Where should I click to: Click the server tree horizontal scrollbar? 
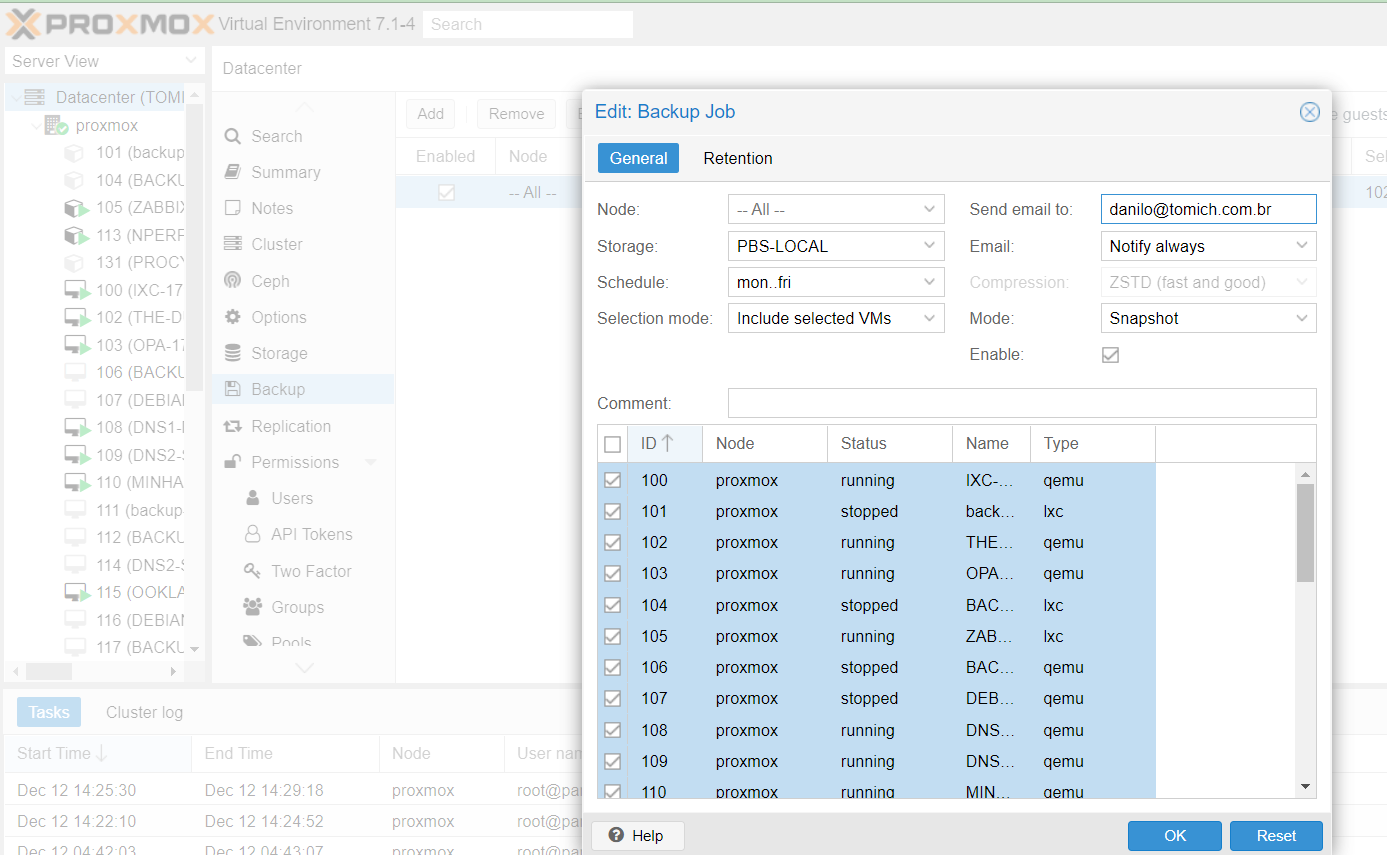coord(49,671)
